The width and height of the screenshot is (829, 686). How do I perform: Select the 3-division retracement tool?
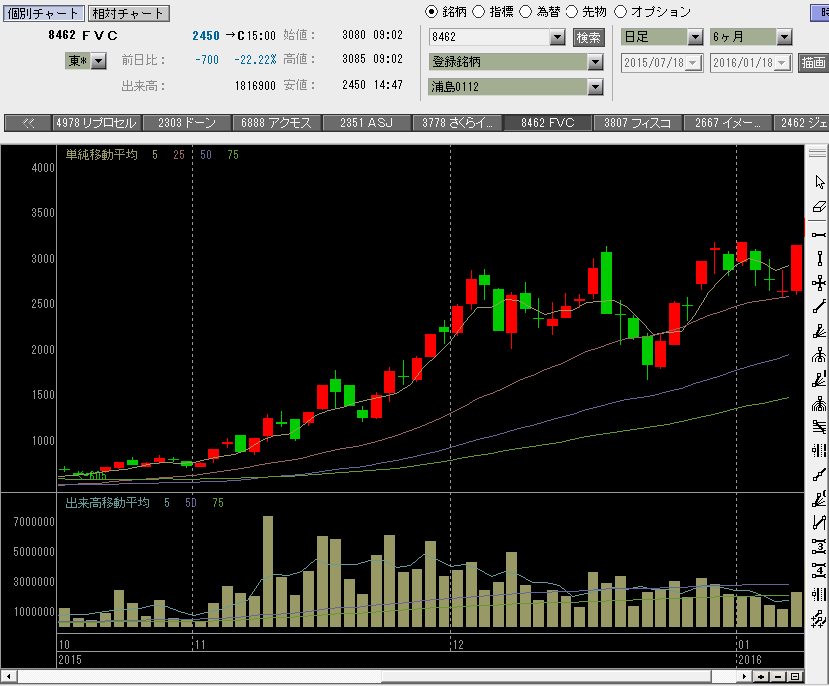click(819, 546)
